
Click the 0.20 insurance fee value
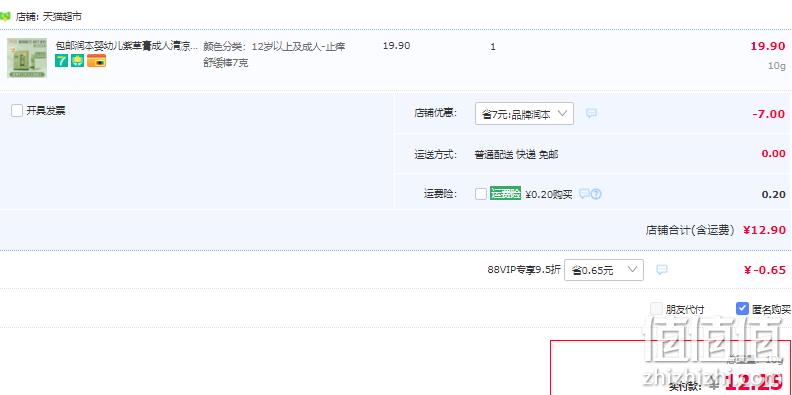tap(773, 194)
